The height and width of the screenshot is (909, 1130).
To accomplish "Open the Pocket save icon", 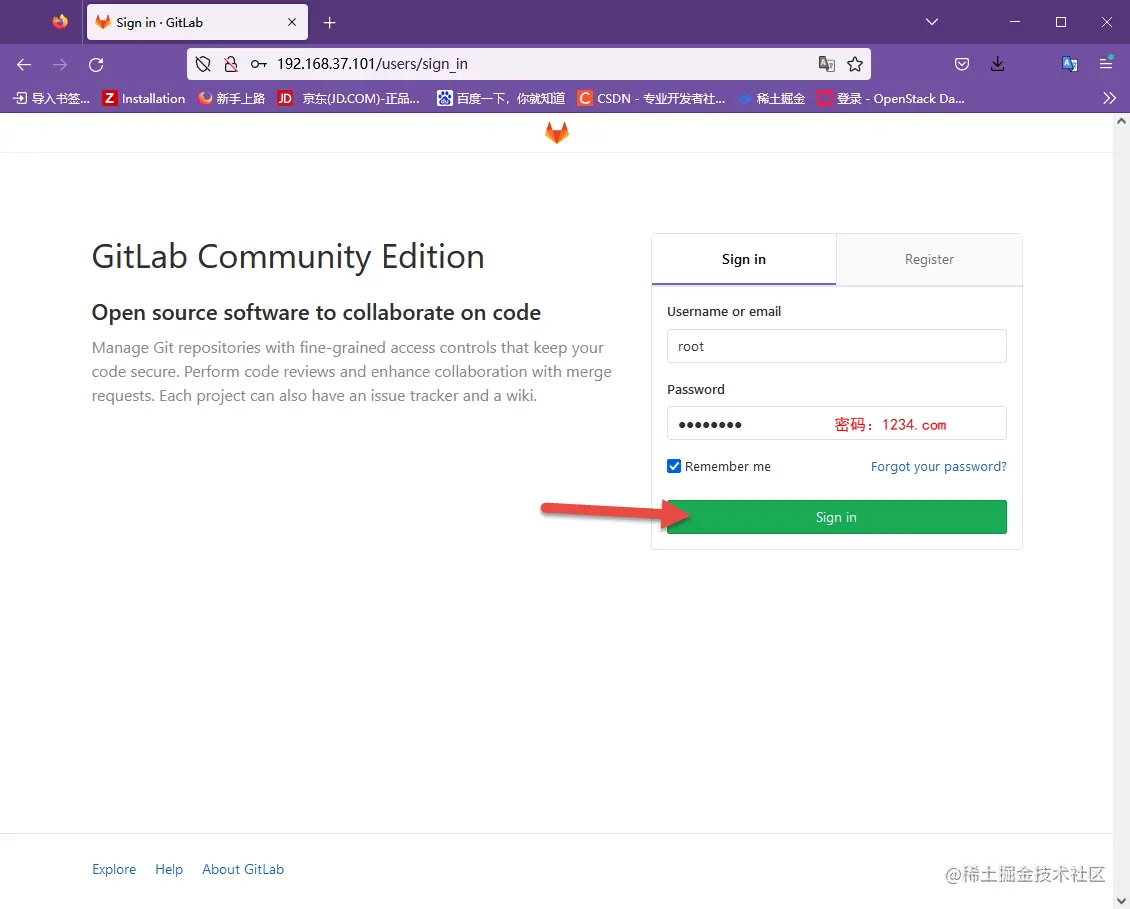I will [961, 64].
